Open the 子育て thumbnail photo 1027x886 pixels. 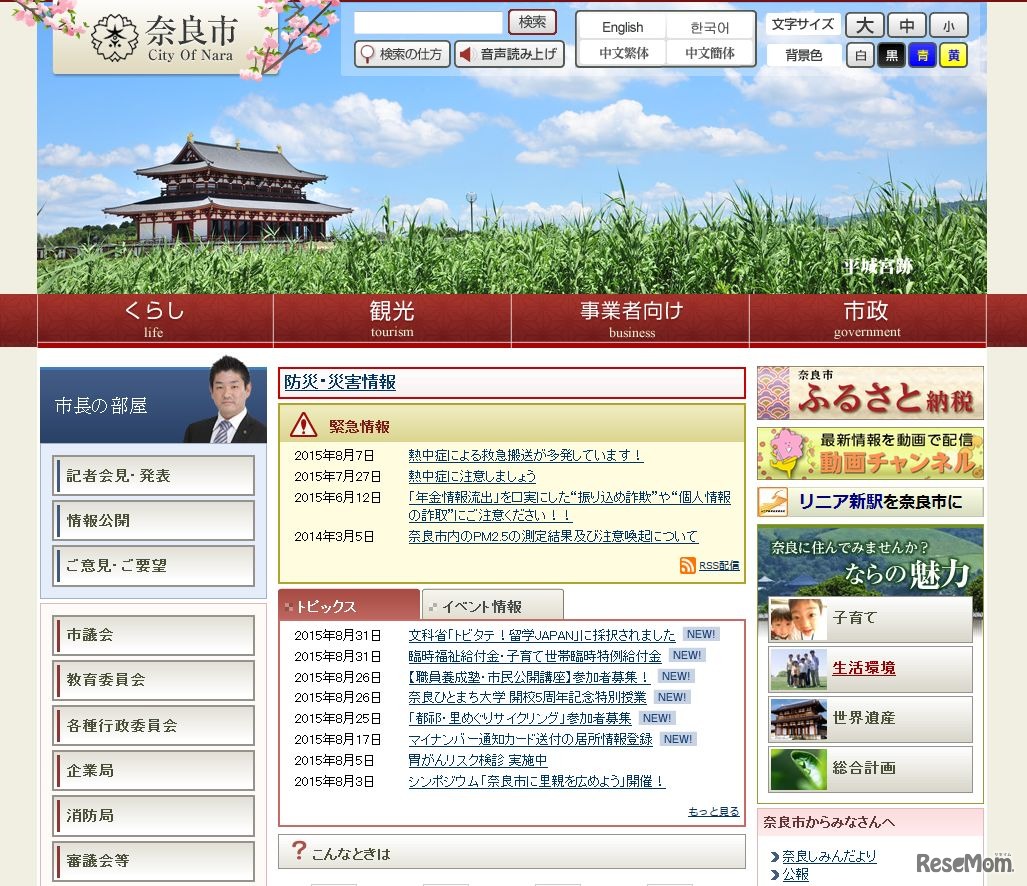[797, 619]
